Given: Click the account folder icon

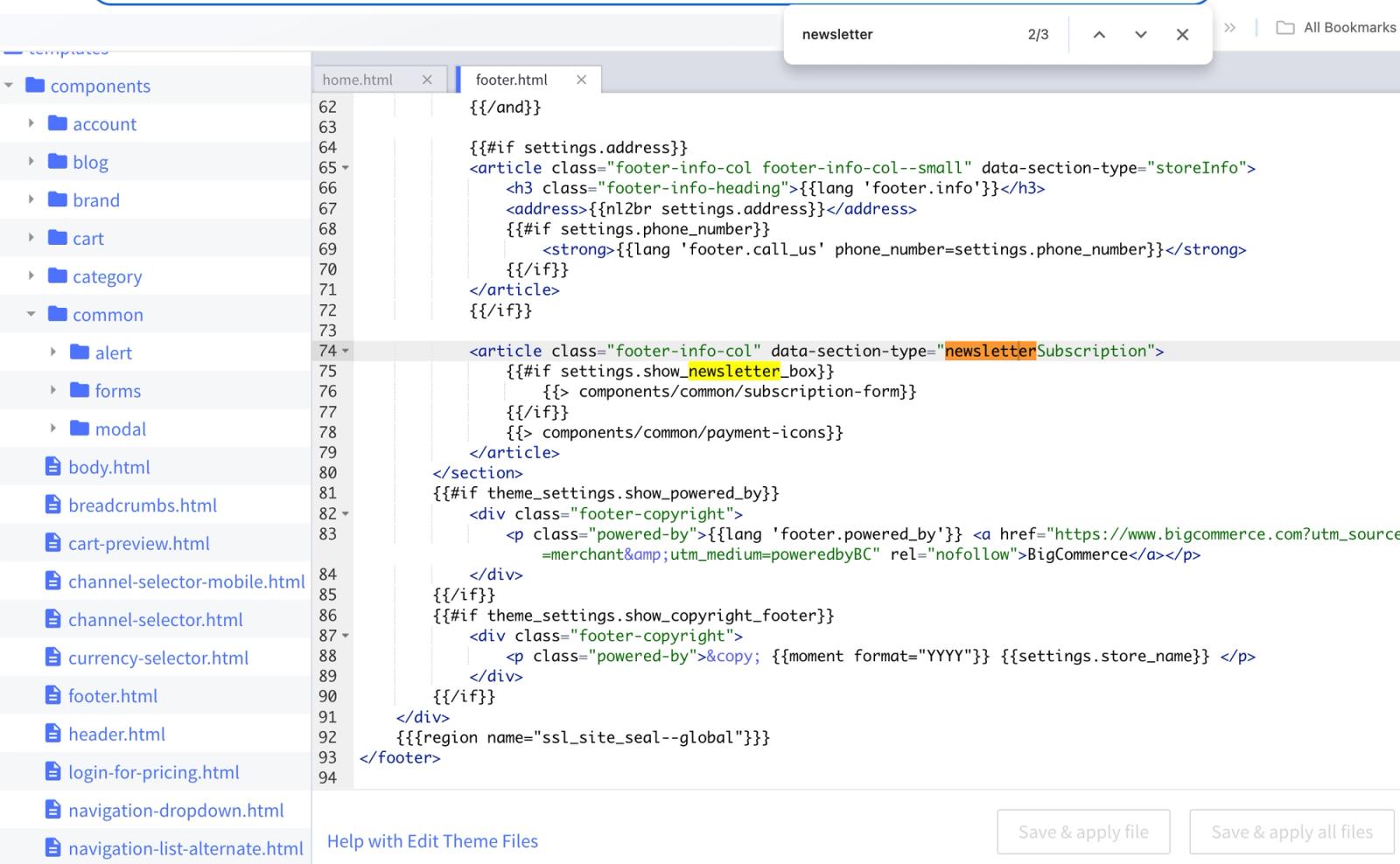Looking at the screenshot, I should pos(58,123).
